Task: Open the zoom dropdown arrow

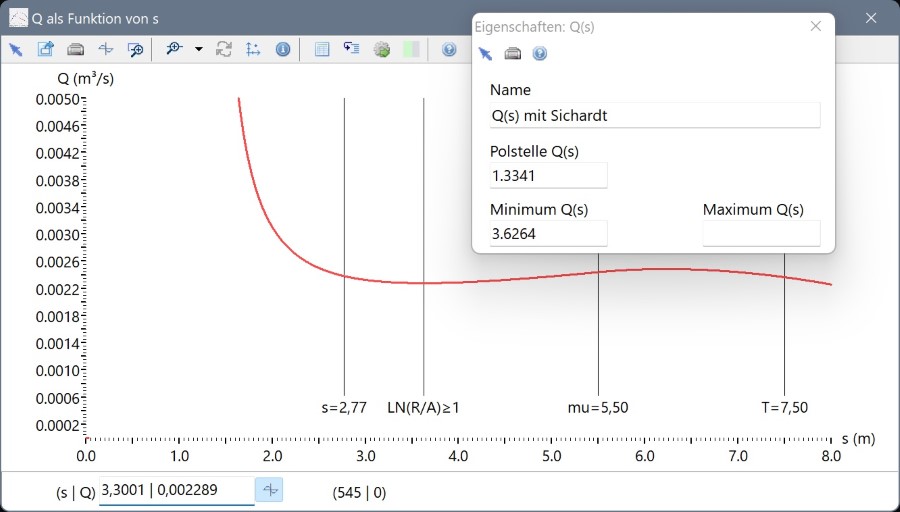Action: pos(198,49)
